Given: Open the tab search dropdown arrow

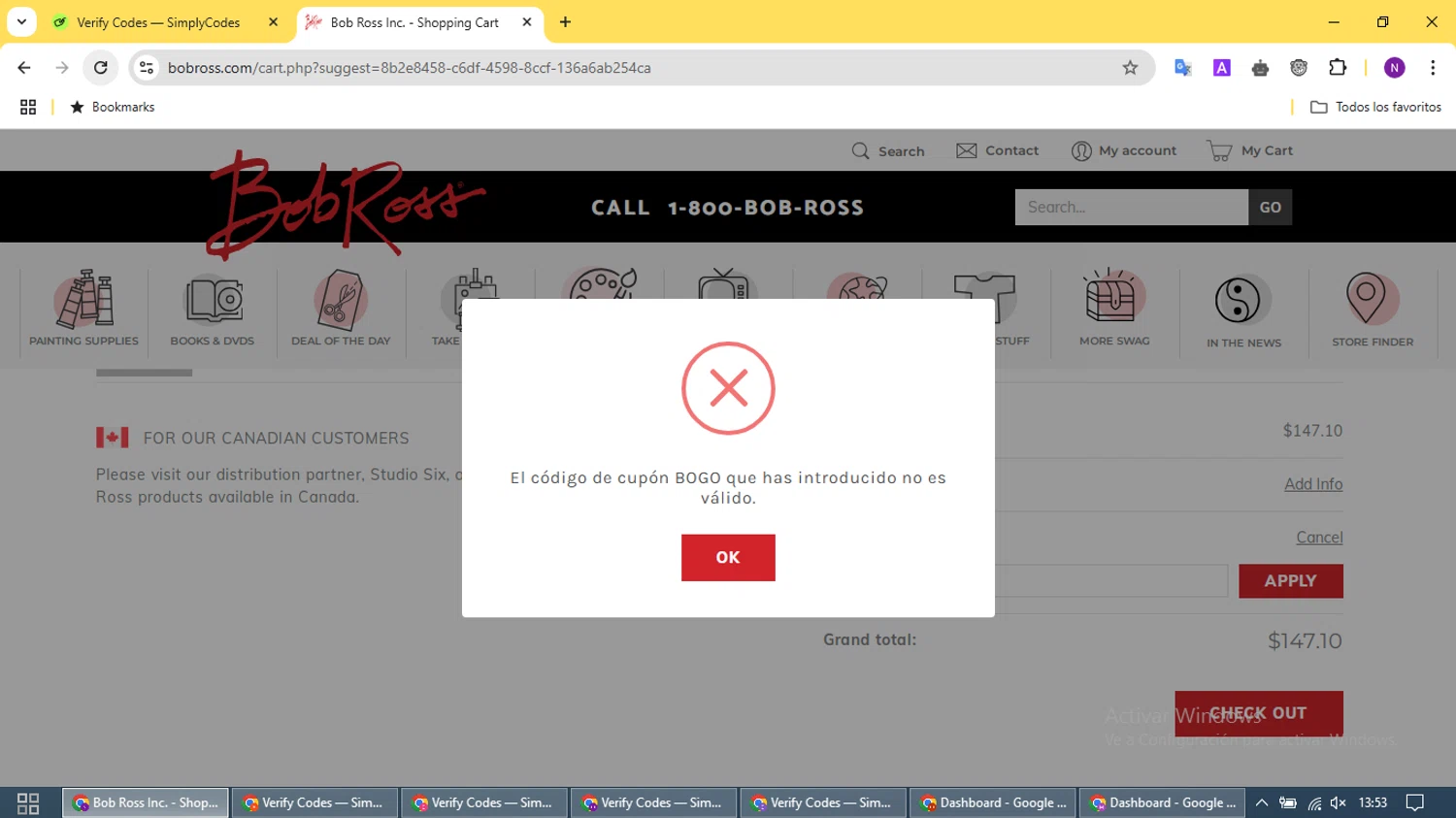Looking at the screenshot, I should point(21,21).
